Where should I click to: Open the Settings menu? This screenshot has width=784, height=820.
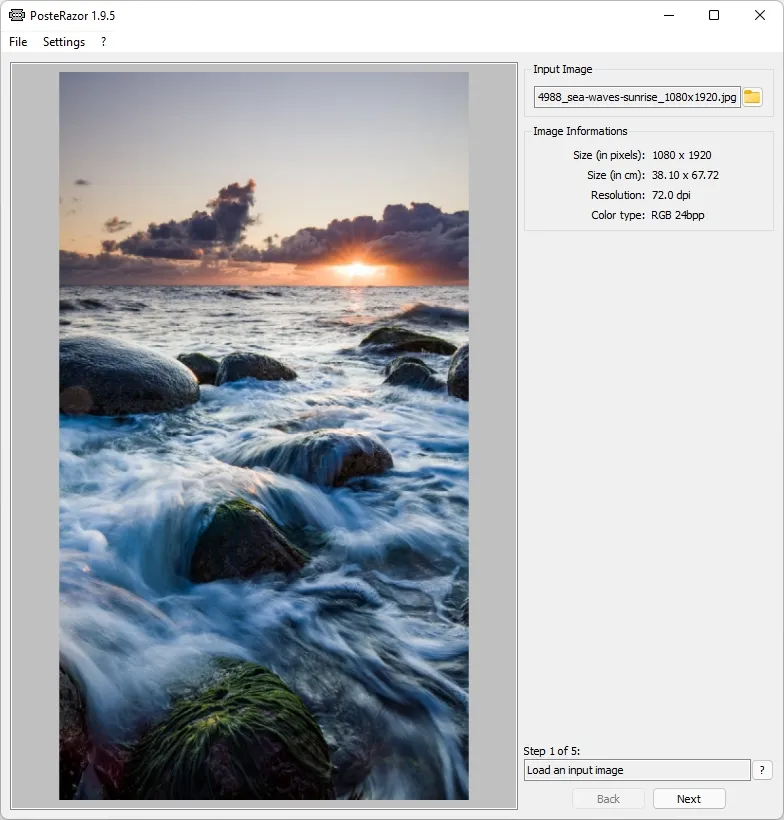(x=64, y=42)
